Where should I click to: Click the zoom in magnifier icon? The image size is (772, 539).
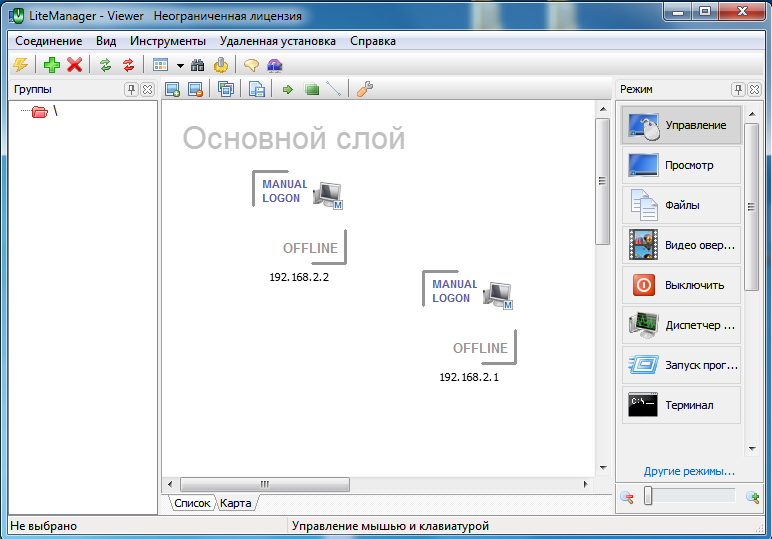[x=752, y=497]
